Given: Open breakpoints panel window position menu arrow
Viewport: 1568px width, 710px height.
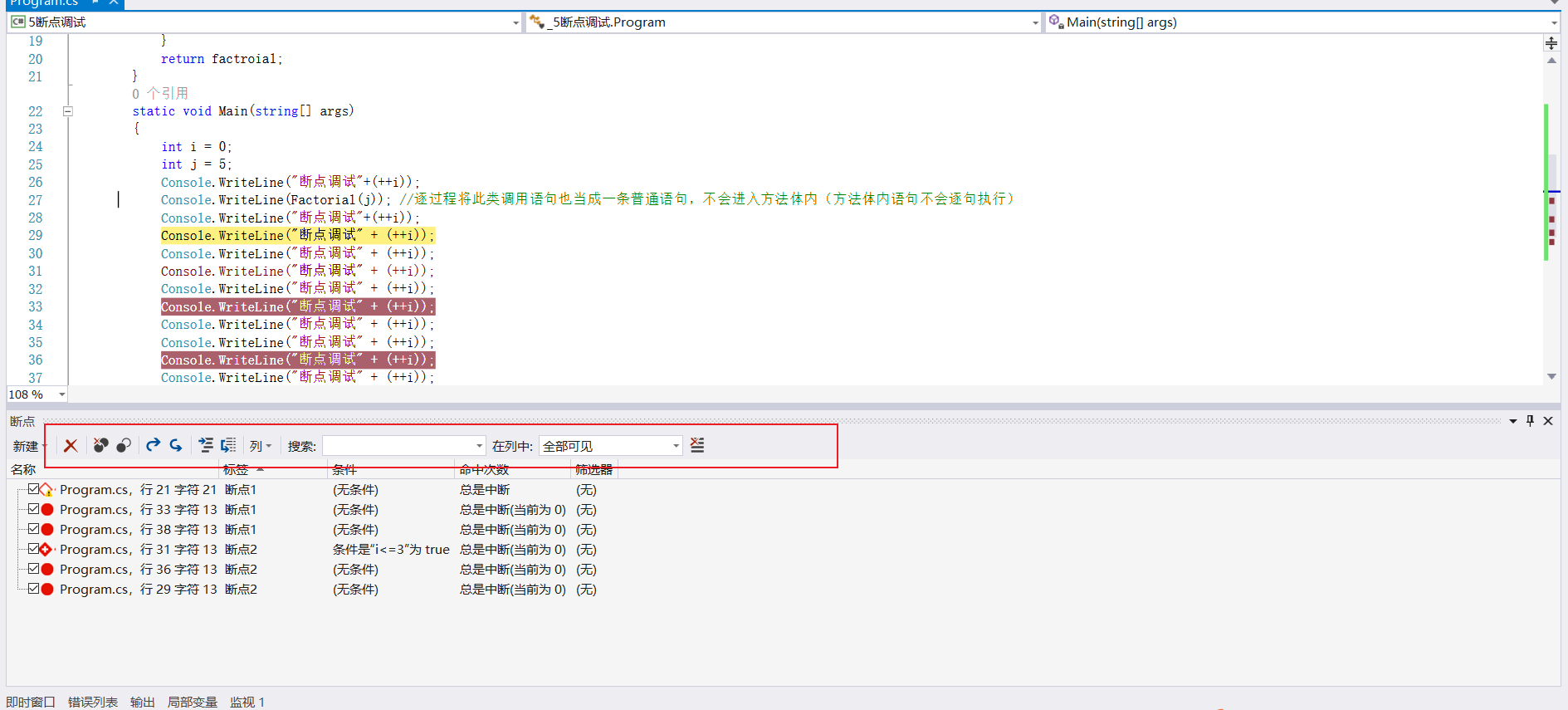Looking at the screenshot, I should pyautogui.click(x=1512, y=421).
